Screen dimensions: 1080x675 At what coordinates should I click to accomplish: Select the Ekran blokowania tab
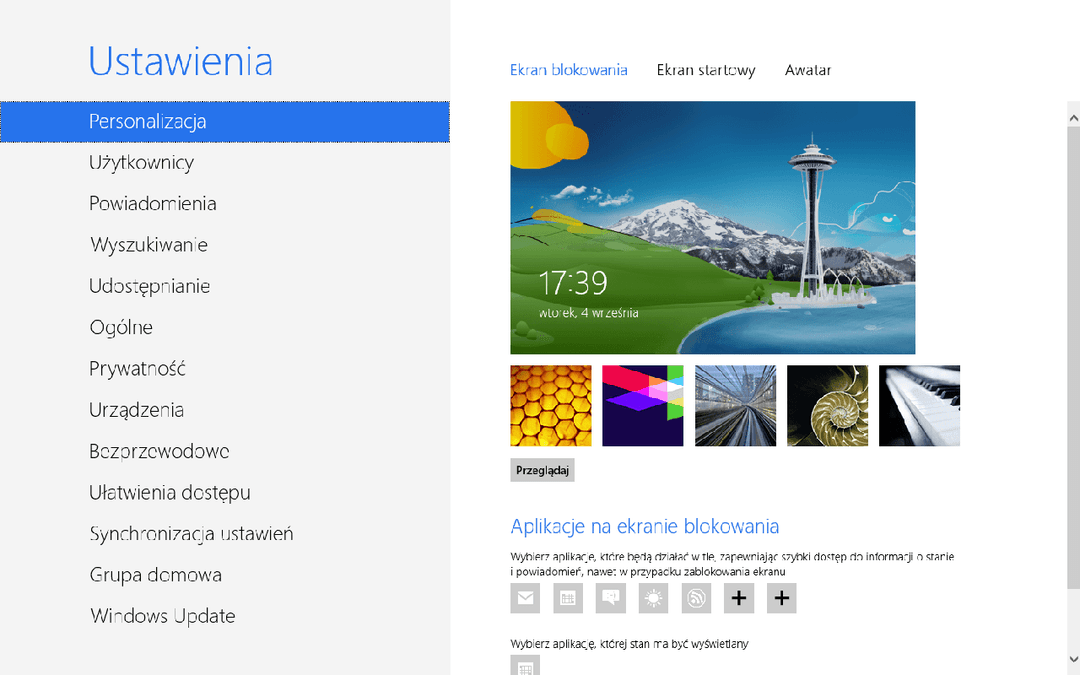click(569, 70)
